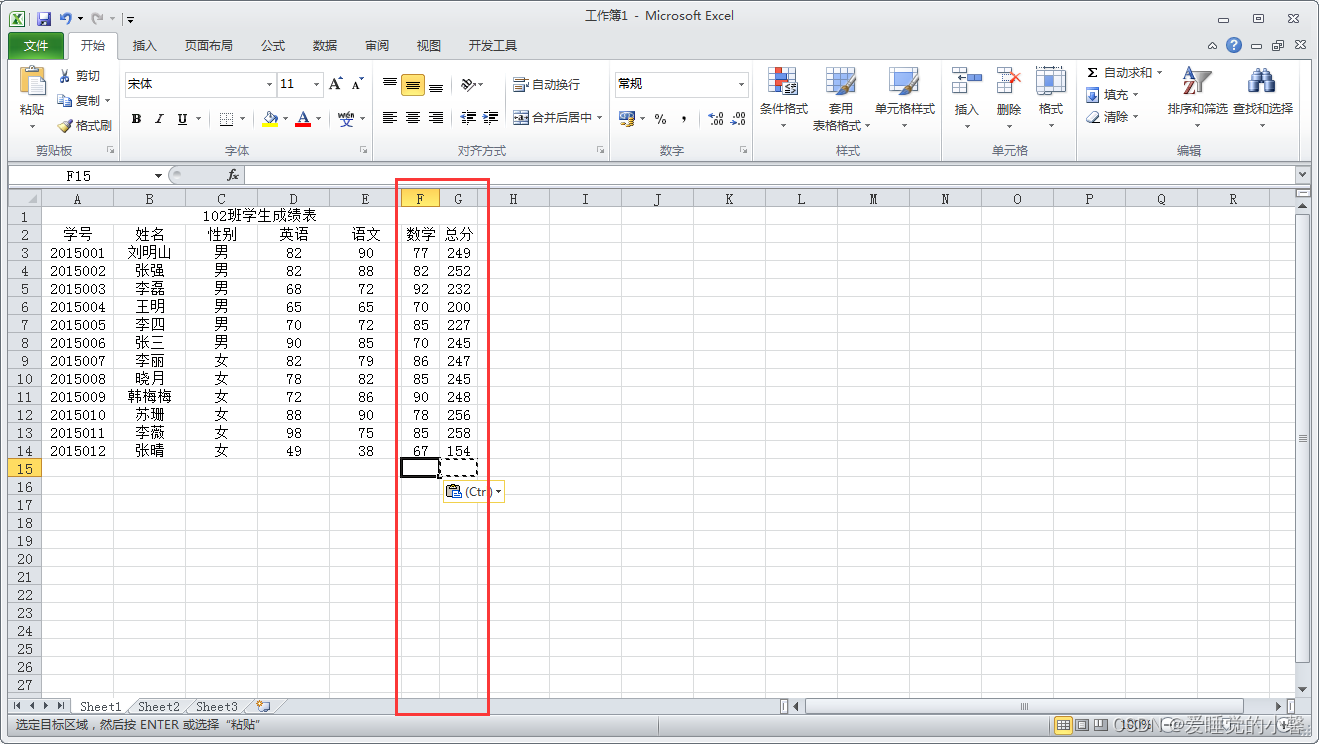Click Format (格式) cells button
The height and width of the screenshot is (744, 1319).
[x=1050, y=99]
